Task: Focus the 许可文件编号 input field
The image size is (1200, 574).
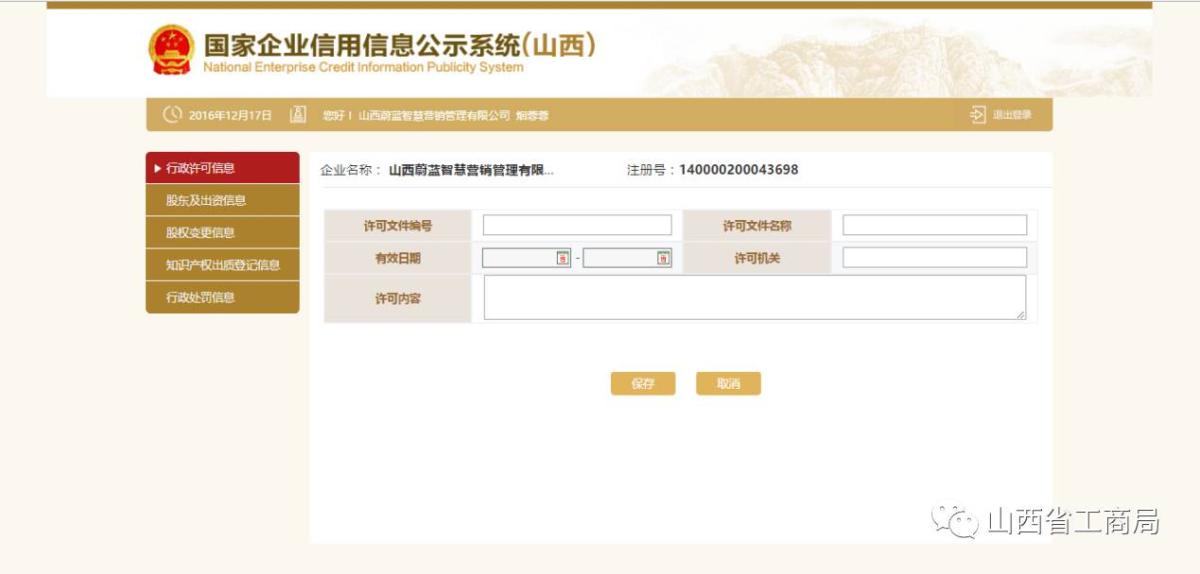Action: (577, 226)
